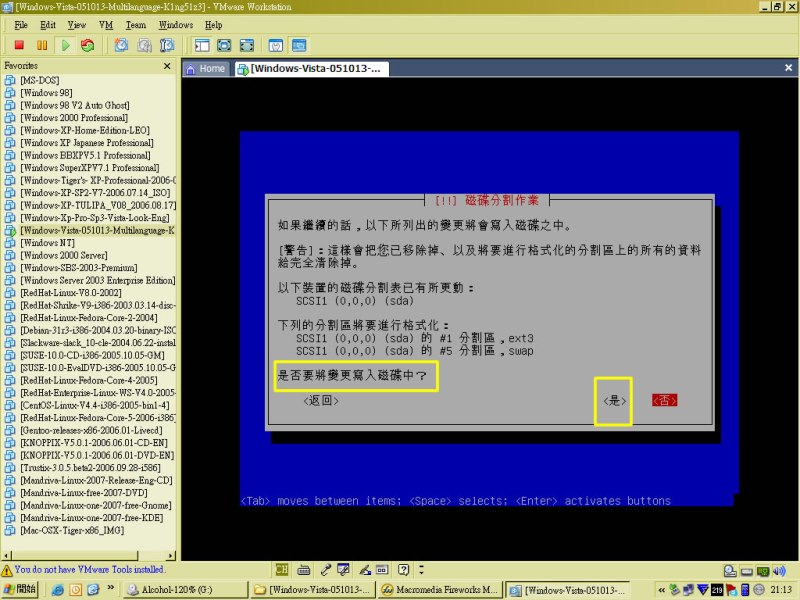The width and height of the screenshot is (800, 600).
Task: Click the Console view toolbar icon
Action: [x=299, y=45]
